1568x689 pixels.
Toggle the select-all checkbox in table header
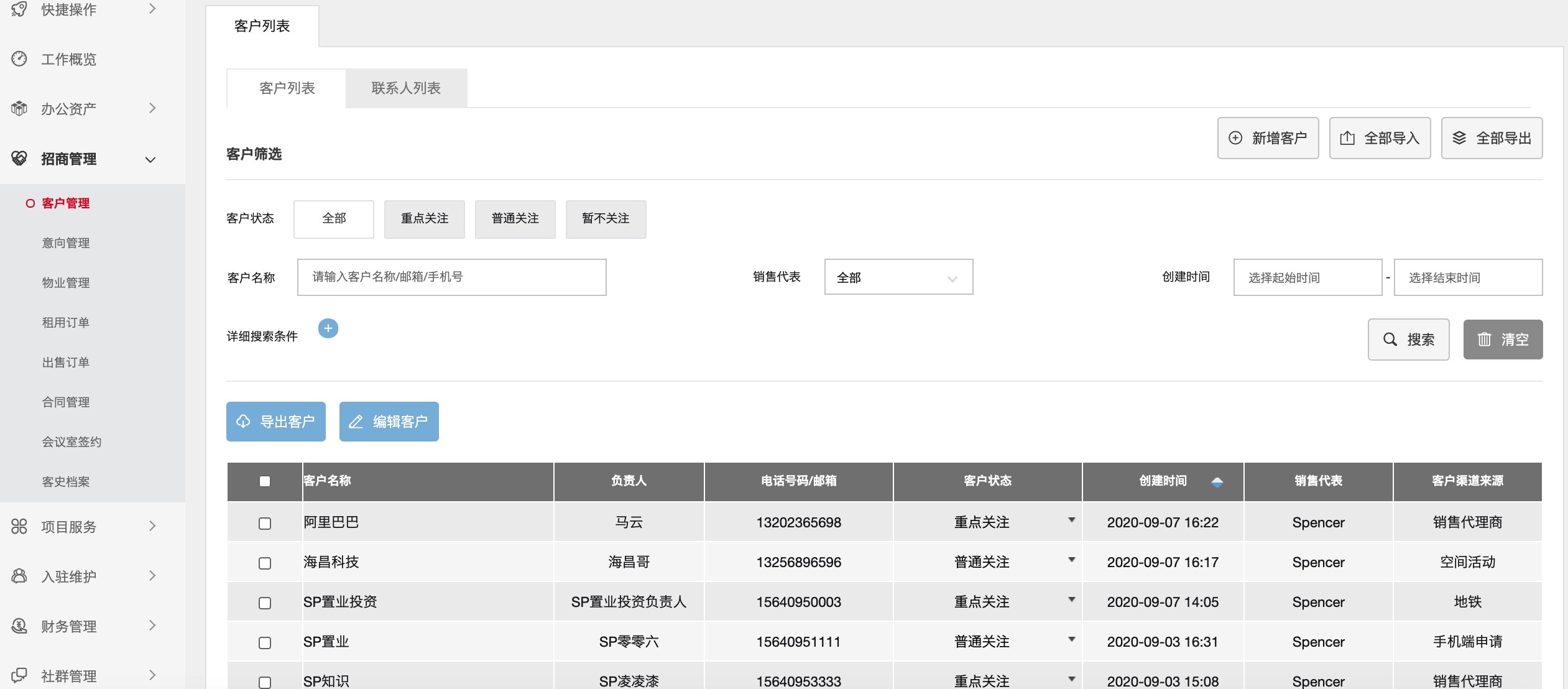(265, 481)
